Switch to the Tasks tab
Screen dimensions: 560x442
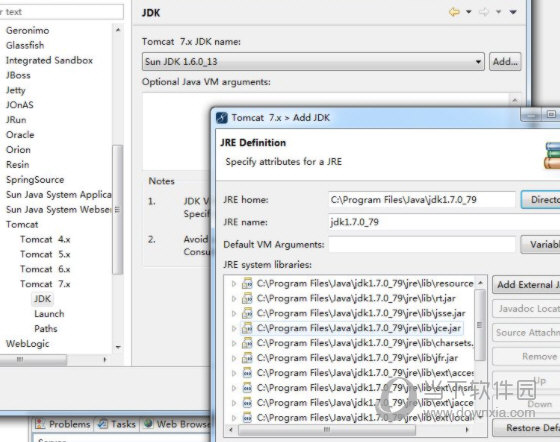click(117, 424)
